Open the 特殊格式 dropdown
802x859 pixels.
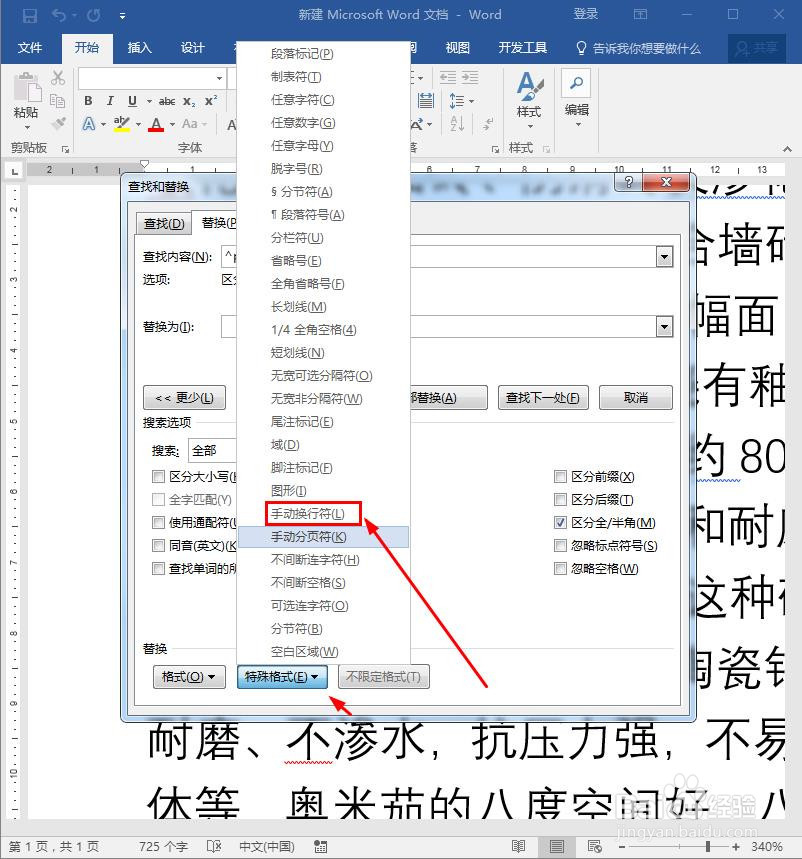(283, 677)
